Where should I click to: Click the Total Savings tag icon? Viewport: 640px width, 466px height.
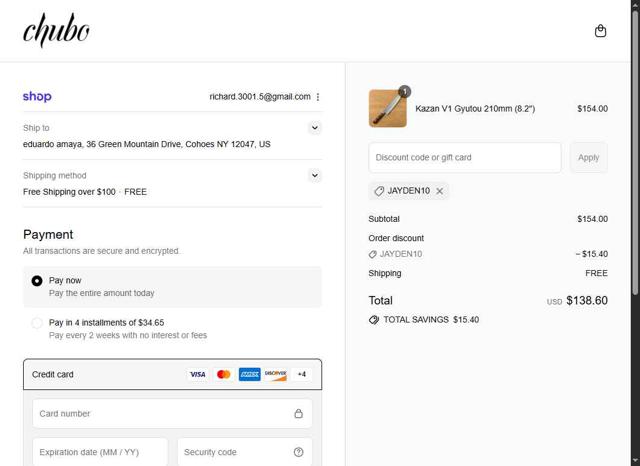pyautogui.click(x=374, y=320)
